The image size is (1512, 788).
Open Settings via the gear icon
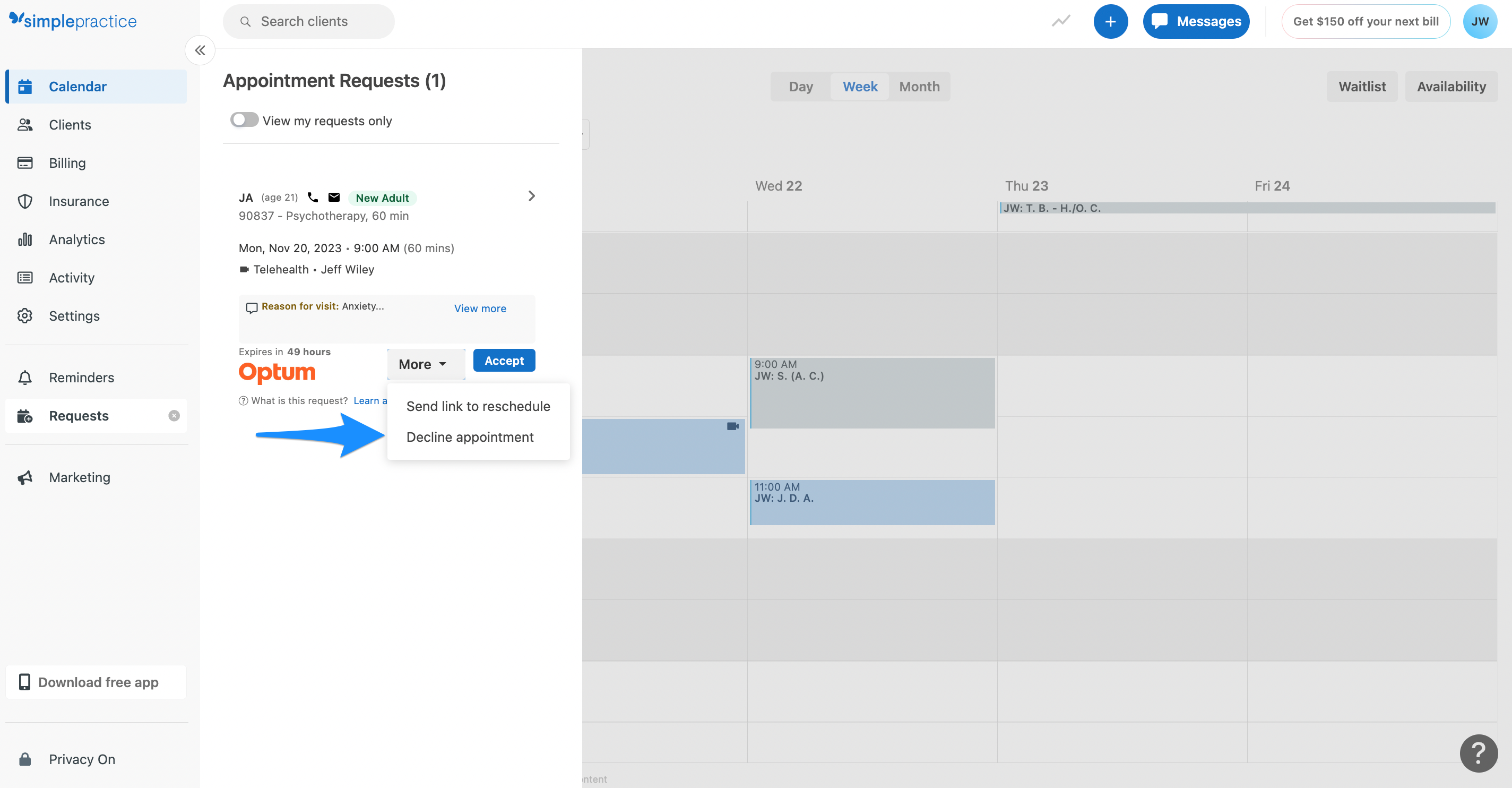tap(25, 315)
